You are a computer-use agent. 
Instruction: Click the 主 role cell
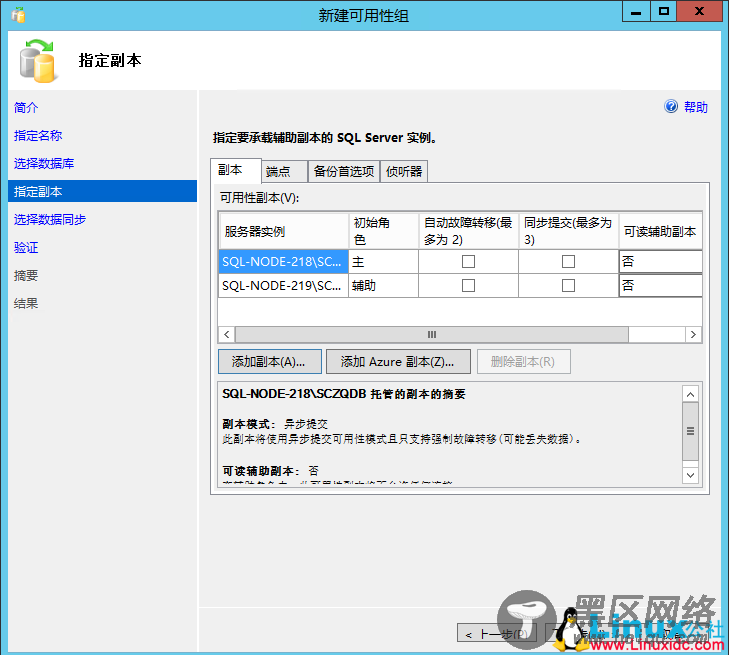click(x=384, y=261)
